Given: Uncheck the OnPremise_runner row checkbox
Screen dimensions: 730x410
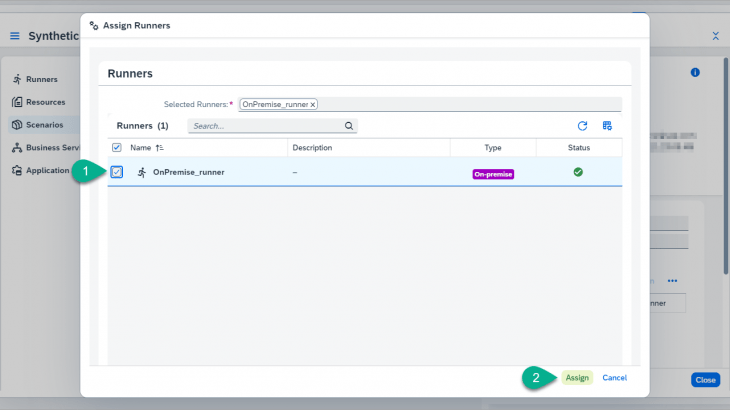Looking at the screenshot, I should pyautogui.click(x=117, y=172).
